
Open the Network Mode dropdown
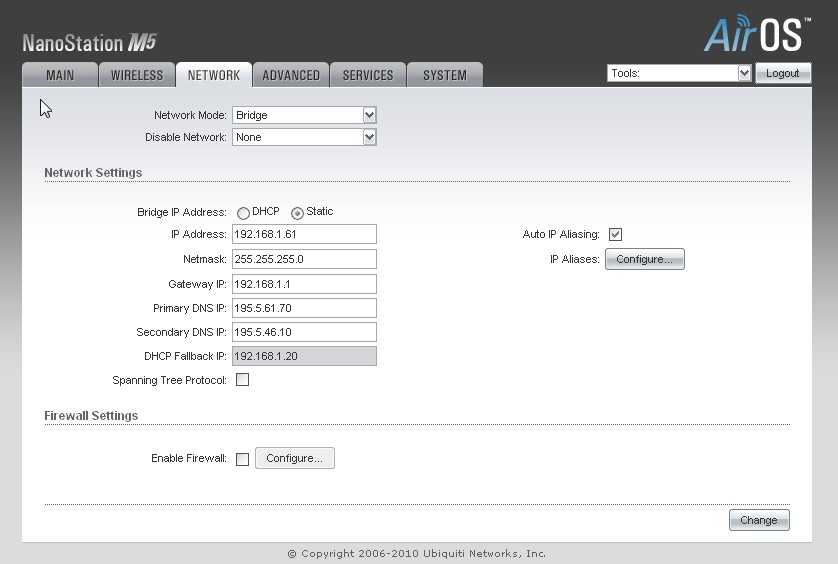(x=304, y=115)
